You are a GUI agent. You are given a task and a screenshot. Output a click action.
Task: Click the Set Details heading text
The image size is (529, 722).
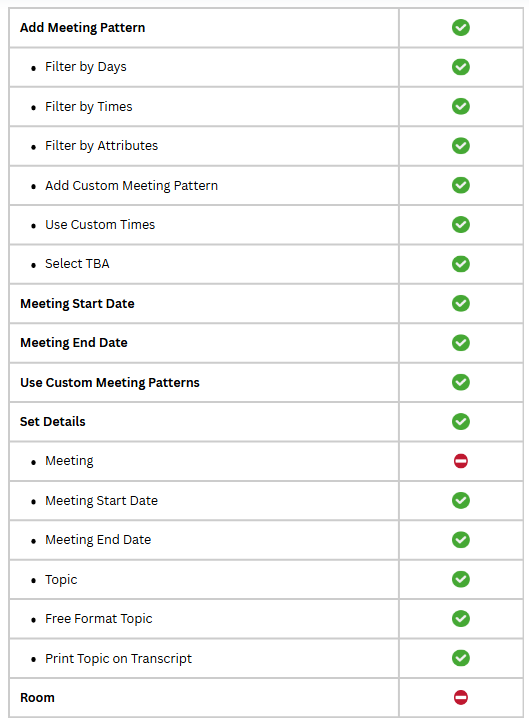52,421
